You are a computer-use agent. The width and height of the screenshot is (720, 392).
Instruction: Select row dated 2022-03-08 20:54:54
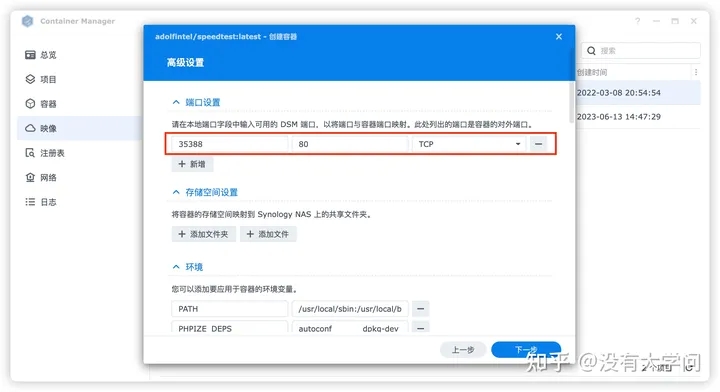coord(638,93)
